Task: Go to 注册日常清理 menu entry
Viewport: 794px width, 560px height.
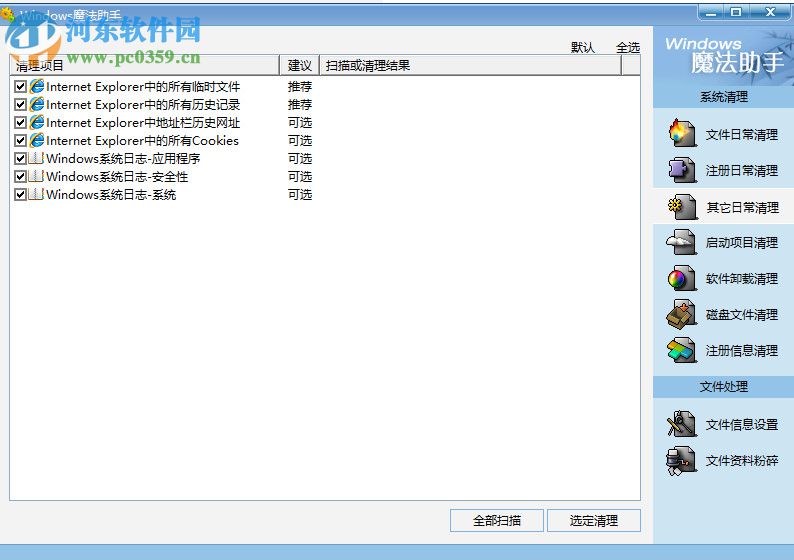Action: click(x=742, y=171)
